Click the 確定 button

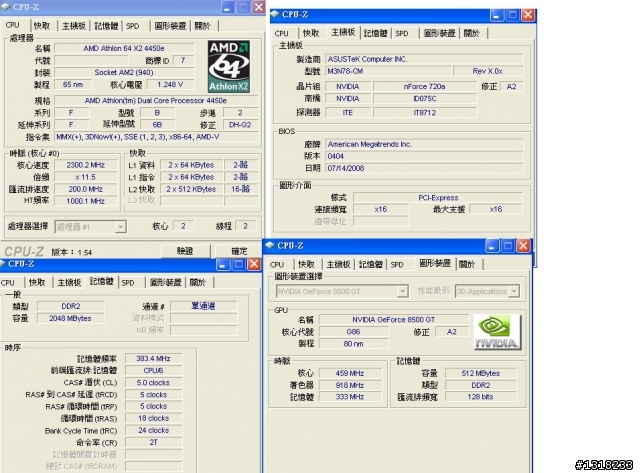click(x=239, y=251)
